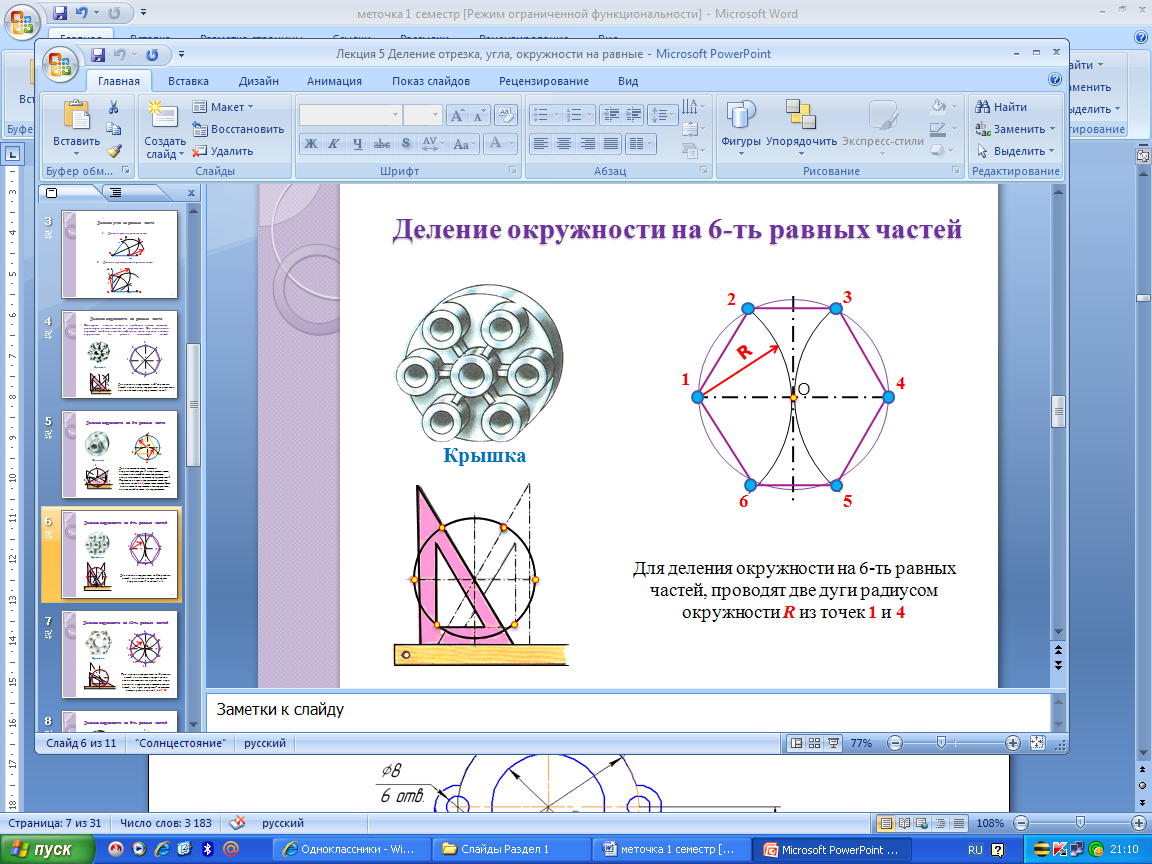This screenshot has width=1152, height=864.
Task: Start slideshow from status bar icon
Action: [833, 743]
